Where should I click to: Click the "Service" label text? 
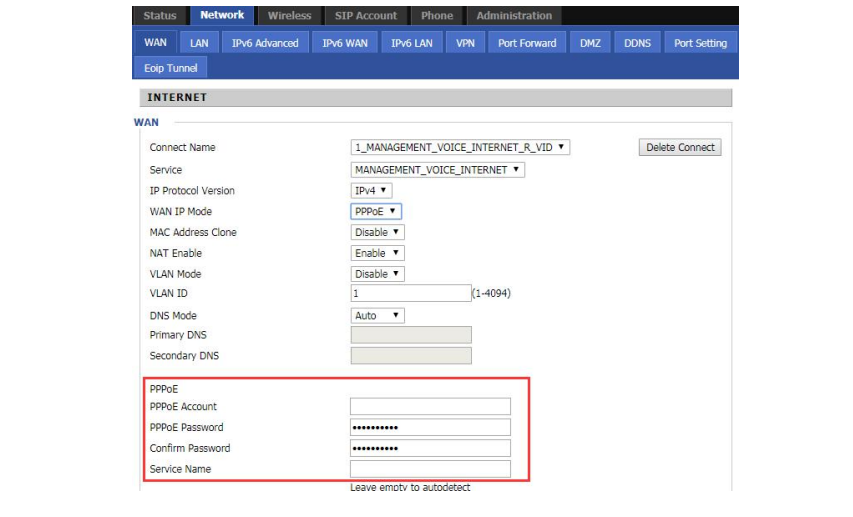(x=166, y=170)
